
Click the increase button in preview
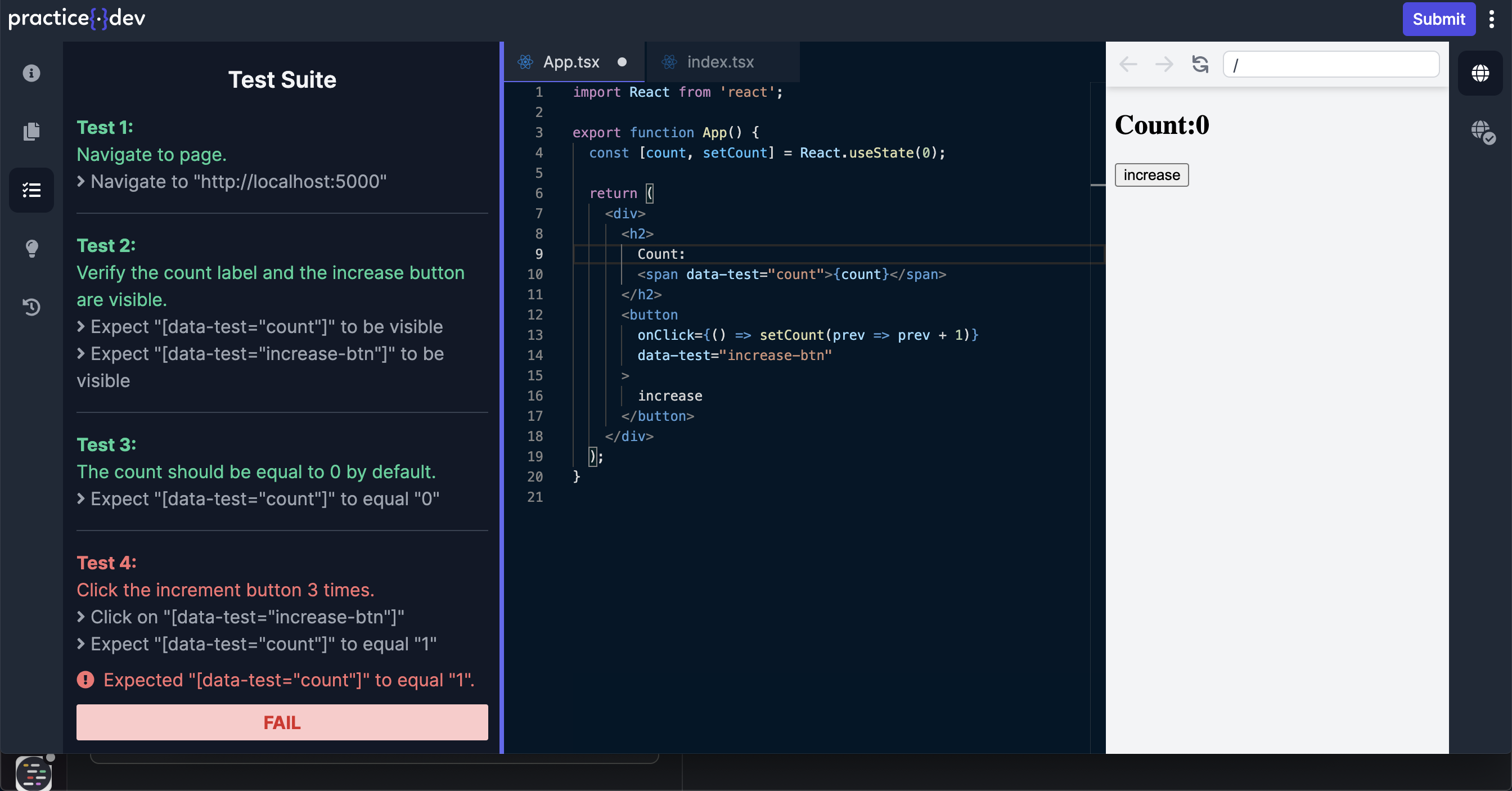tap(1151, 175)
